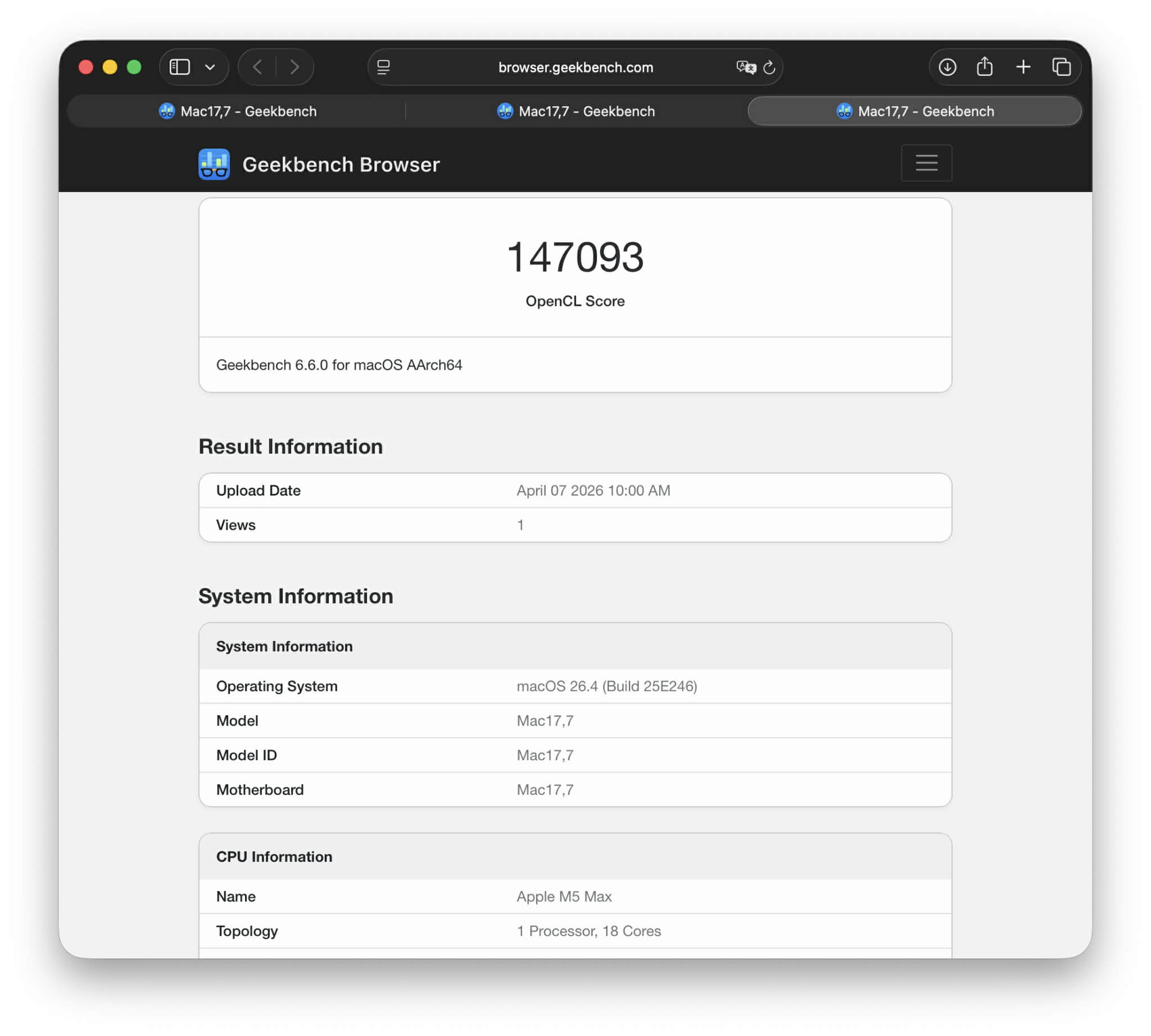Go forward to the next page
The image size is (1151, 1036).
click(x=295, y=67)
